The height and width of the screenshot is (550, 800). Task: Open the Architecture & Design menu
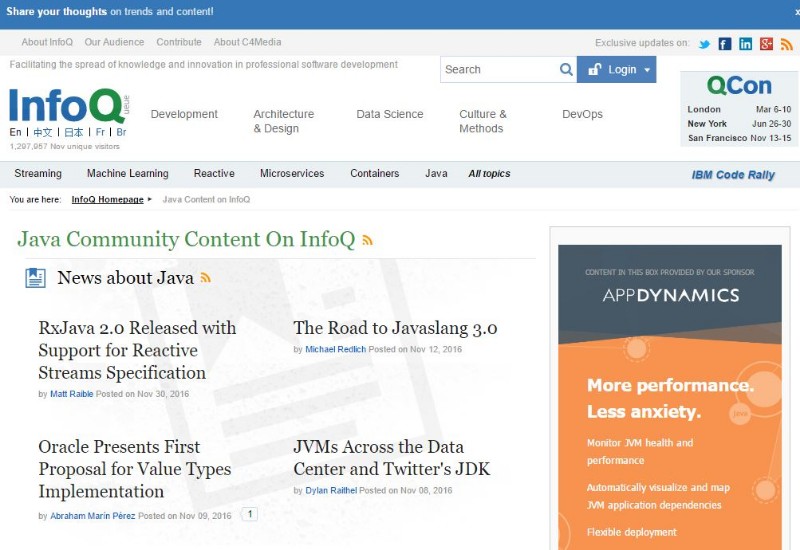pos(284,121)
